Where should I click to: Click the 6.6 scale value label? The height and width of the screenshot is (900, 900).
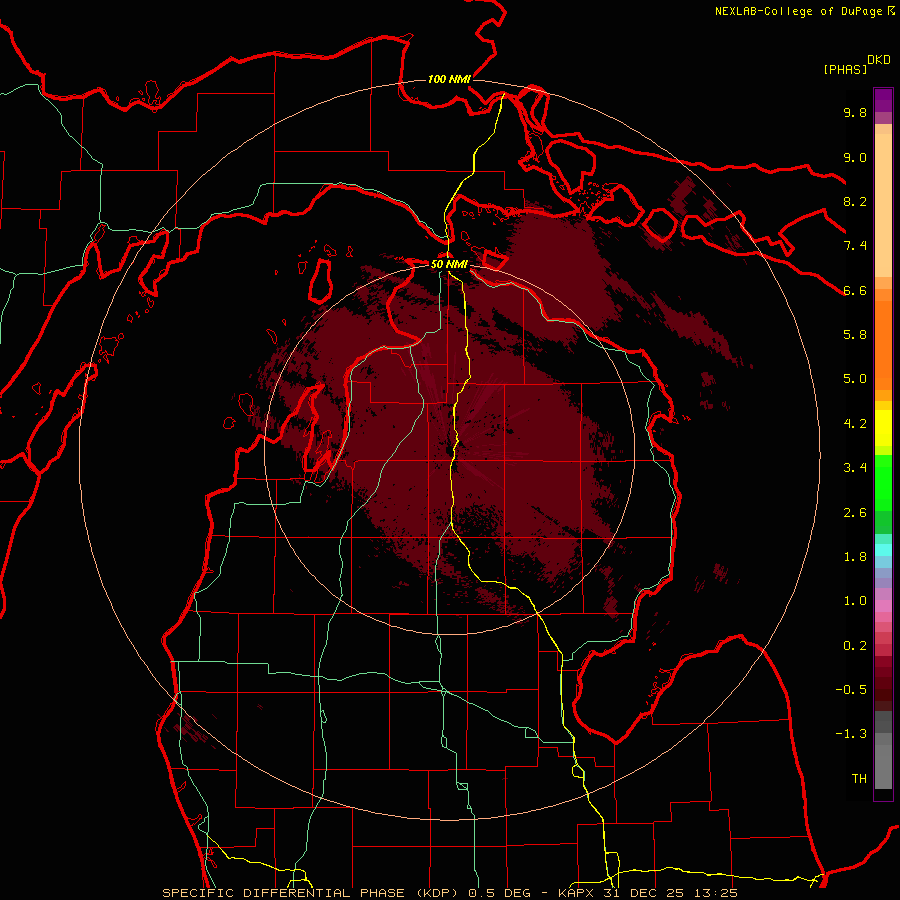pyautogui.click(x=855, y=290)
